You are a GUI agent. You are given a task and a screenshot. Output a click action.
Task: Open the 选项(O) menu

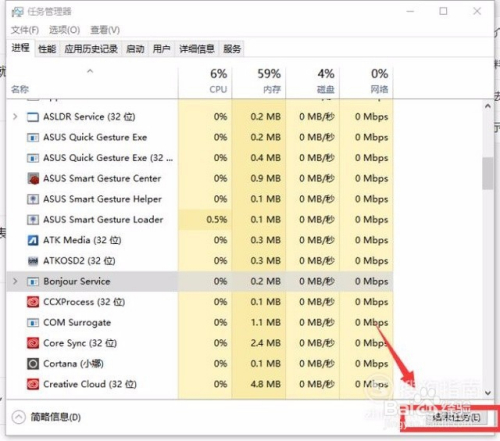(64, 30)
